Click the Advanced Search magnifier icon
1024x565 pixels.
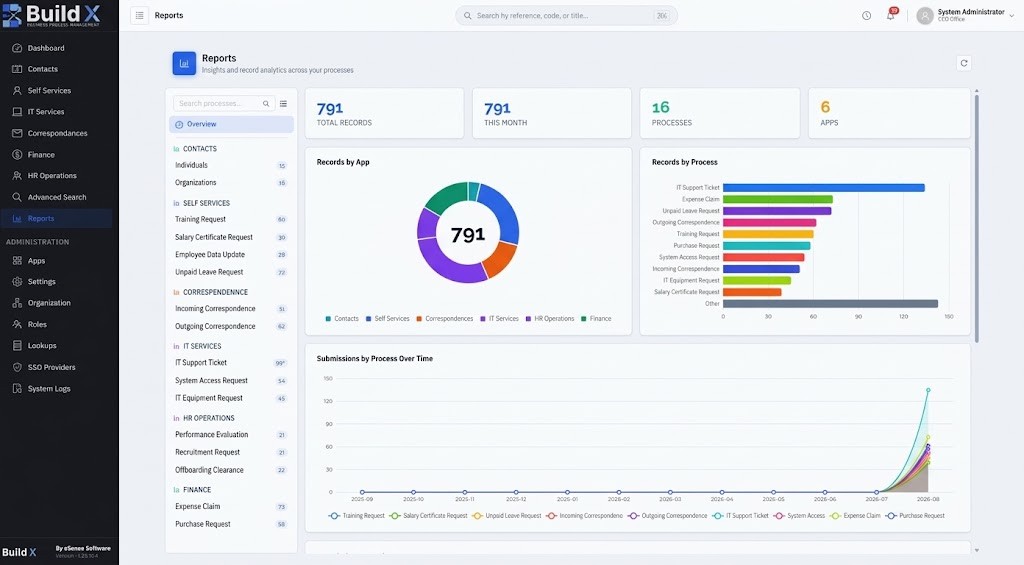[17, 197]
